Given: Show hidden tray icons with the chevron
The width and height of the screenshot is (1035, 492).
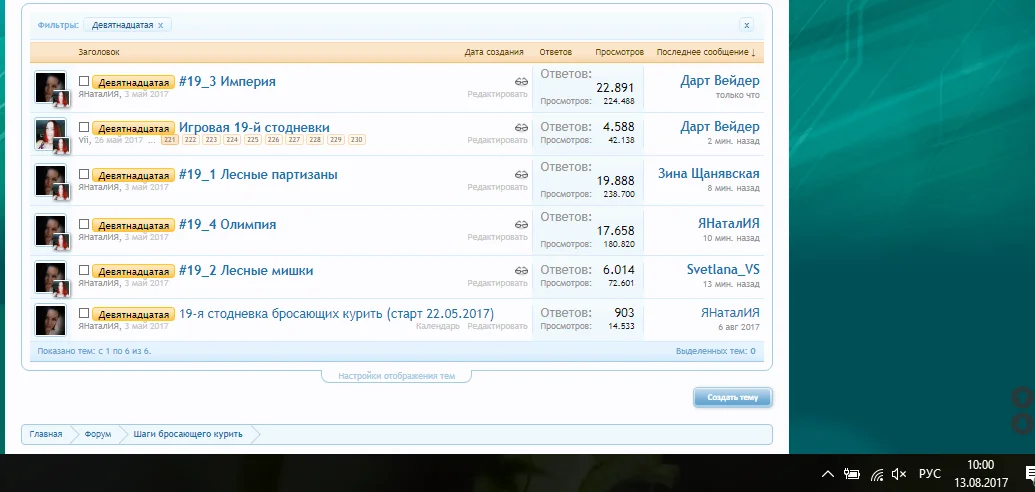Looking at the screenshot, I should click(828, 474).
